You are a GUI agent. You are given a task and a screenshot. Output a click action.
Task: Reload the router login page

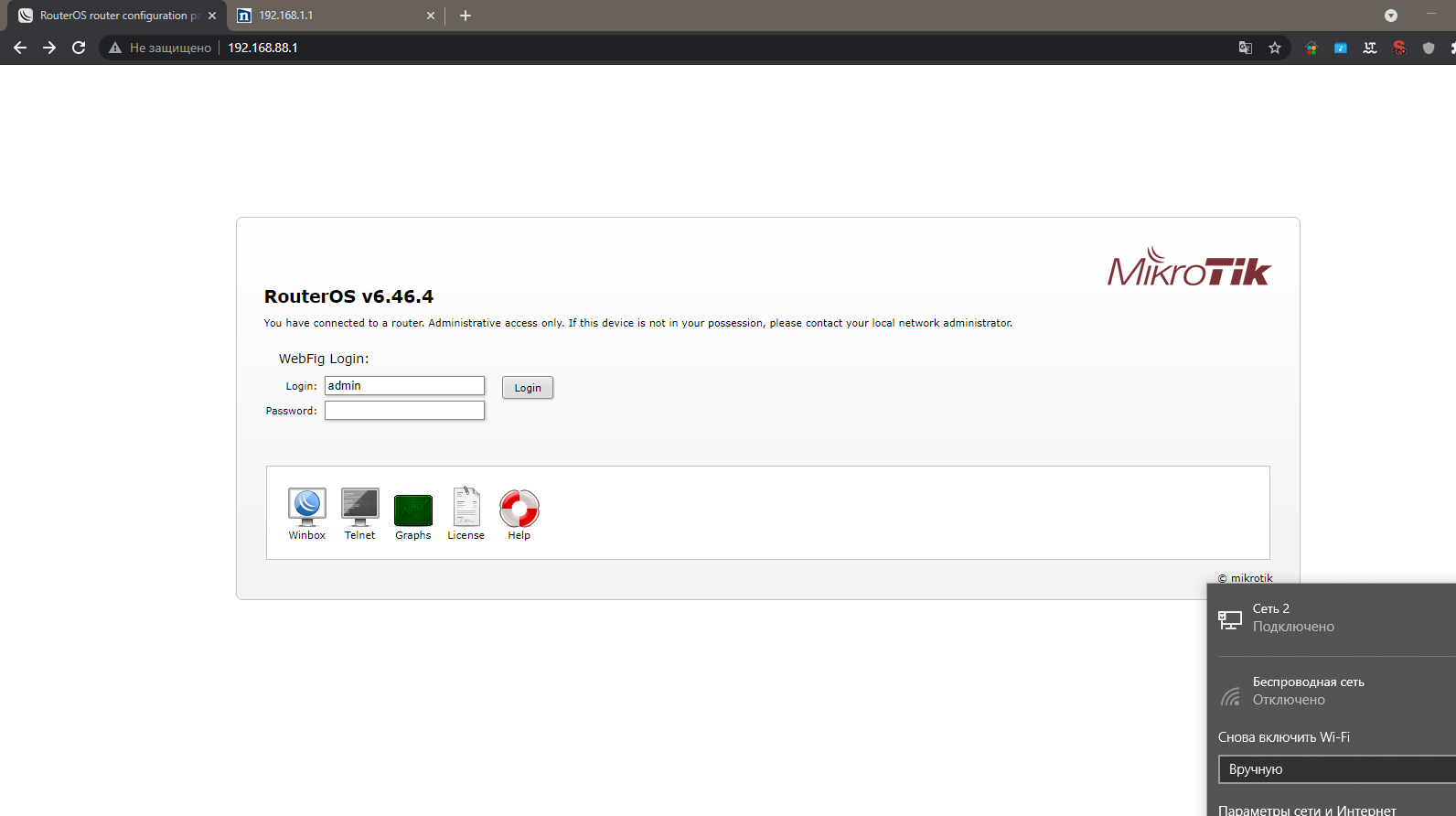click(79, 48)
